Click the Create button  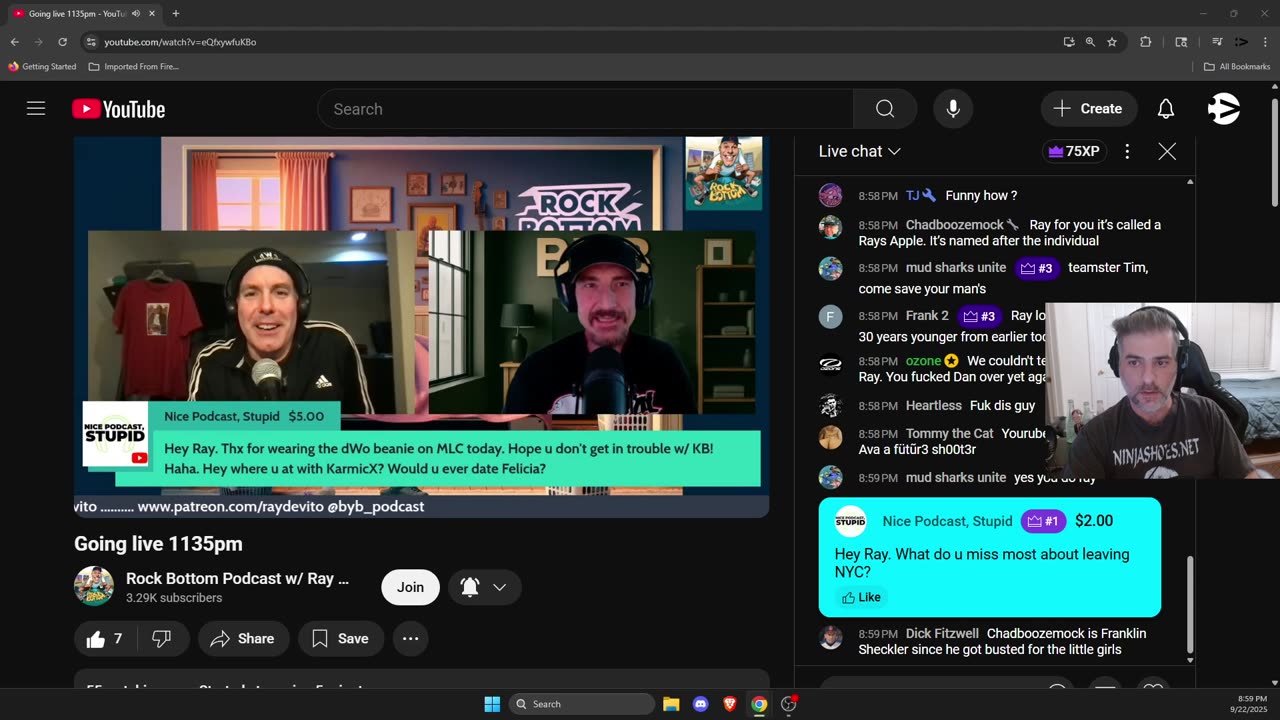[x=1089, y=109]
